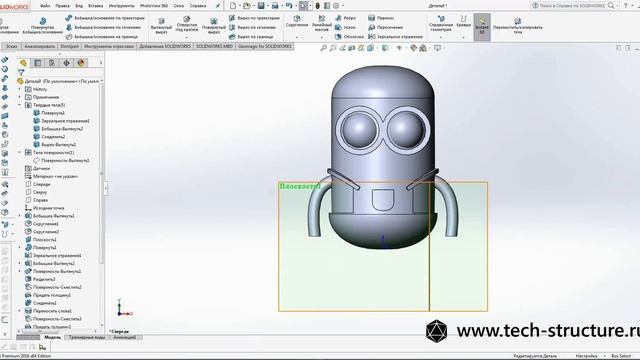
Task: Open dropdown under Отверстие под крепеж
Action: 187,37
